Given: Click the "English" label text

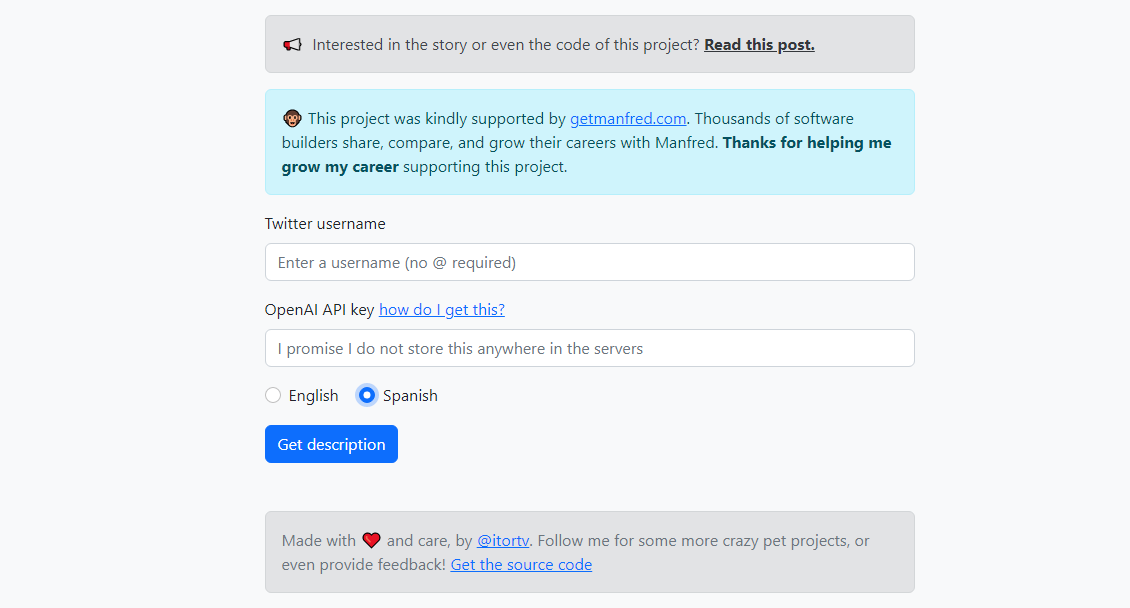Looking at the screenshot, I should pyautogui.click(x=313, y=396).
